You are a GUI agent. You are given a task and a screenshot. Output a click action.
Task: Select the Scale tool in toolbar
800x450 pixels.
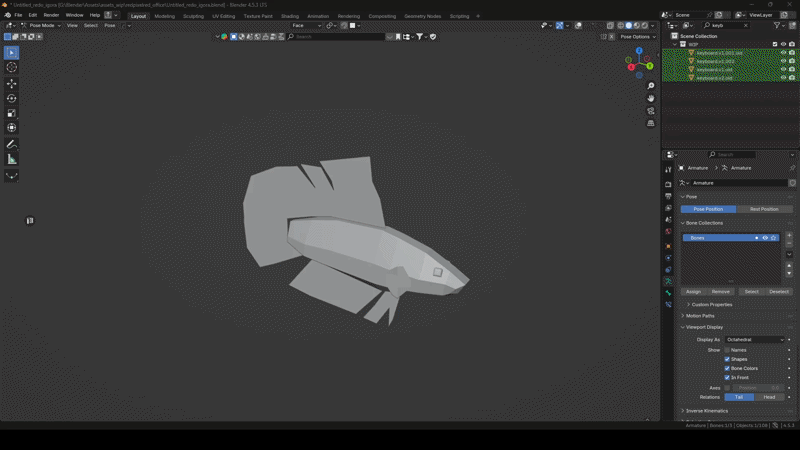tap(12, 113)
